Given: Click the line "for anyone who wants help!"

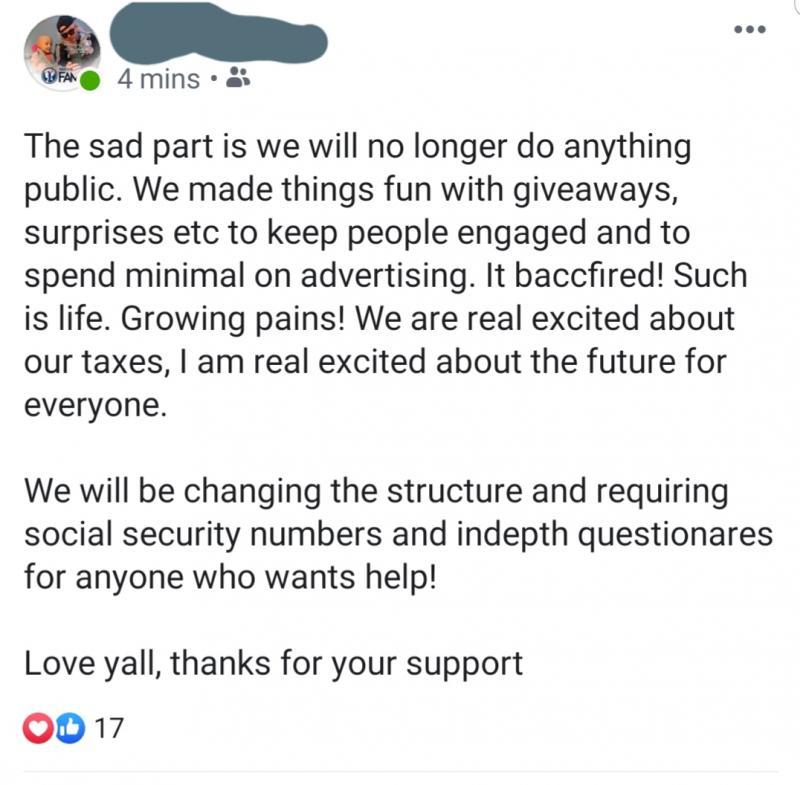Looking at the screenshot, I should [x=230, y=578].
